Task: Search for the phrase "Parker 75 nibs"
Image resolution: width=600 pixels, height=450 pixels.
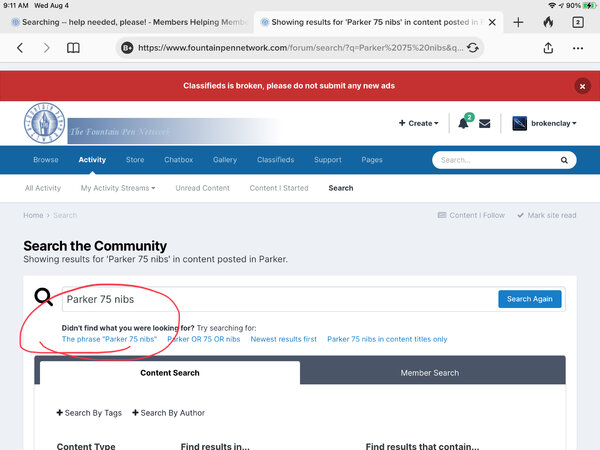Action: (109, 339)
